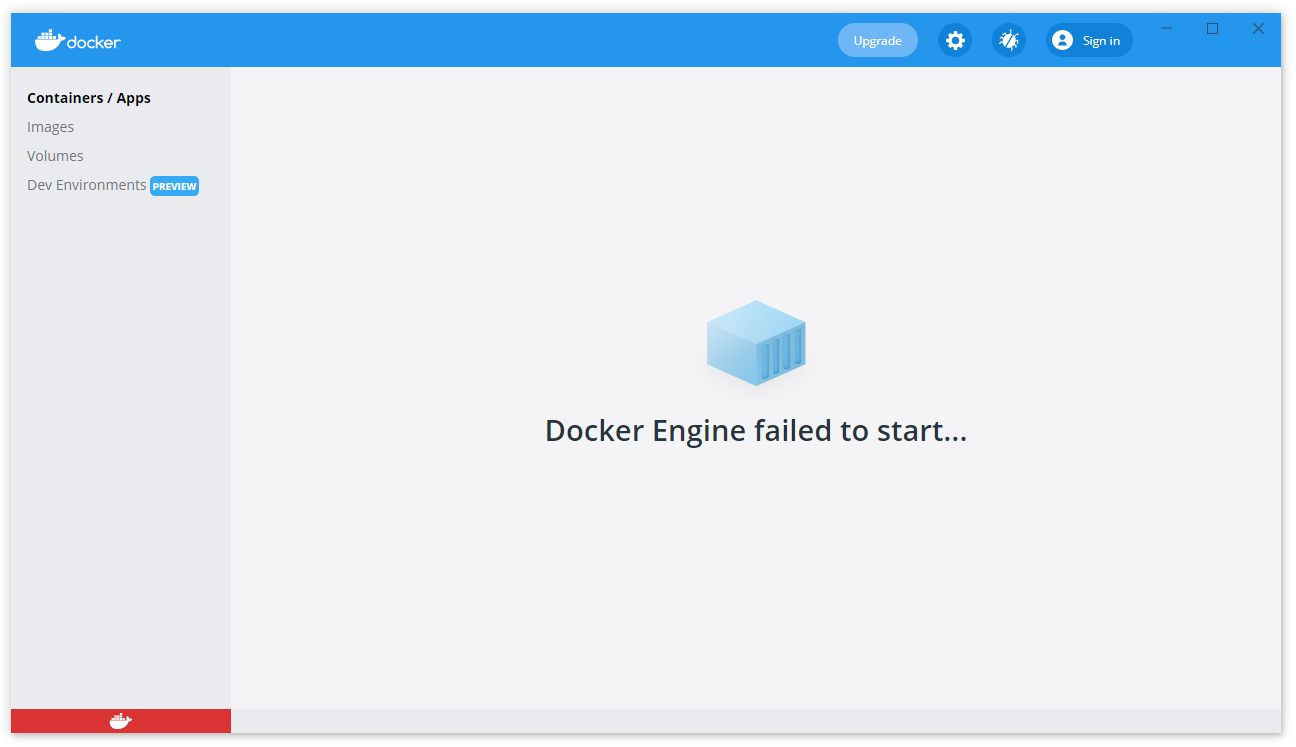Click the whale engine-status indicator at bottom left
1296x747 pixels.
[x=120, y=720]
